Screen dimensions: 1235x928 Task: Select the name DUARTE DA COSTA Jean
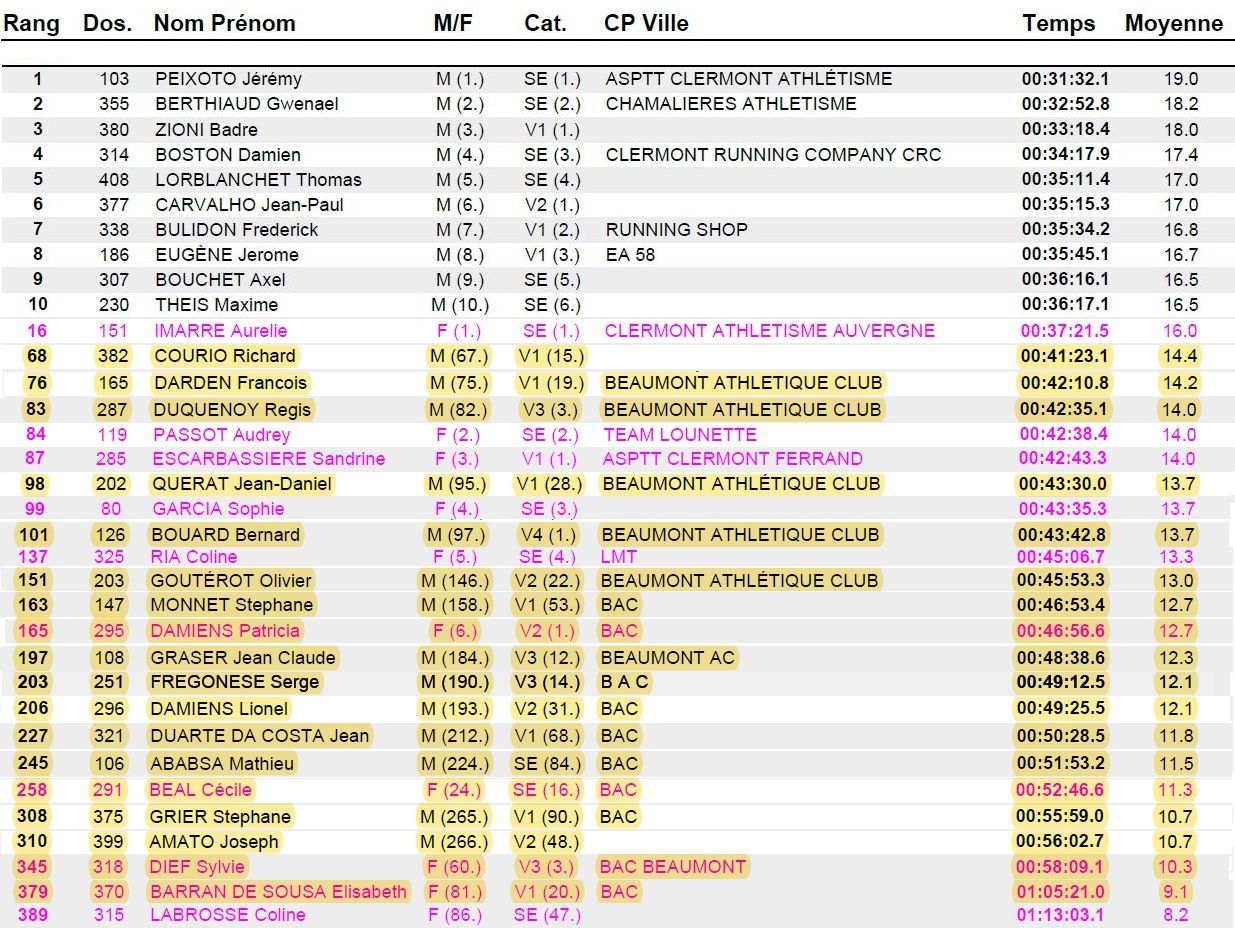pos(260,736)
